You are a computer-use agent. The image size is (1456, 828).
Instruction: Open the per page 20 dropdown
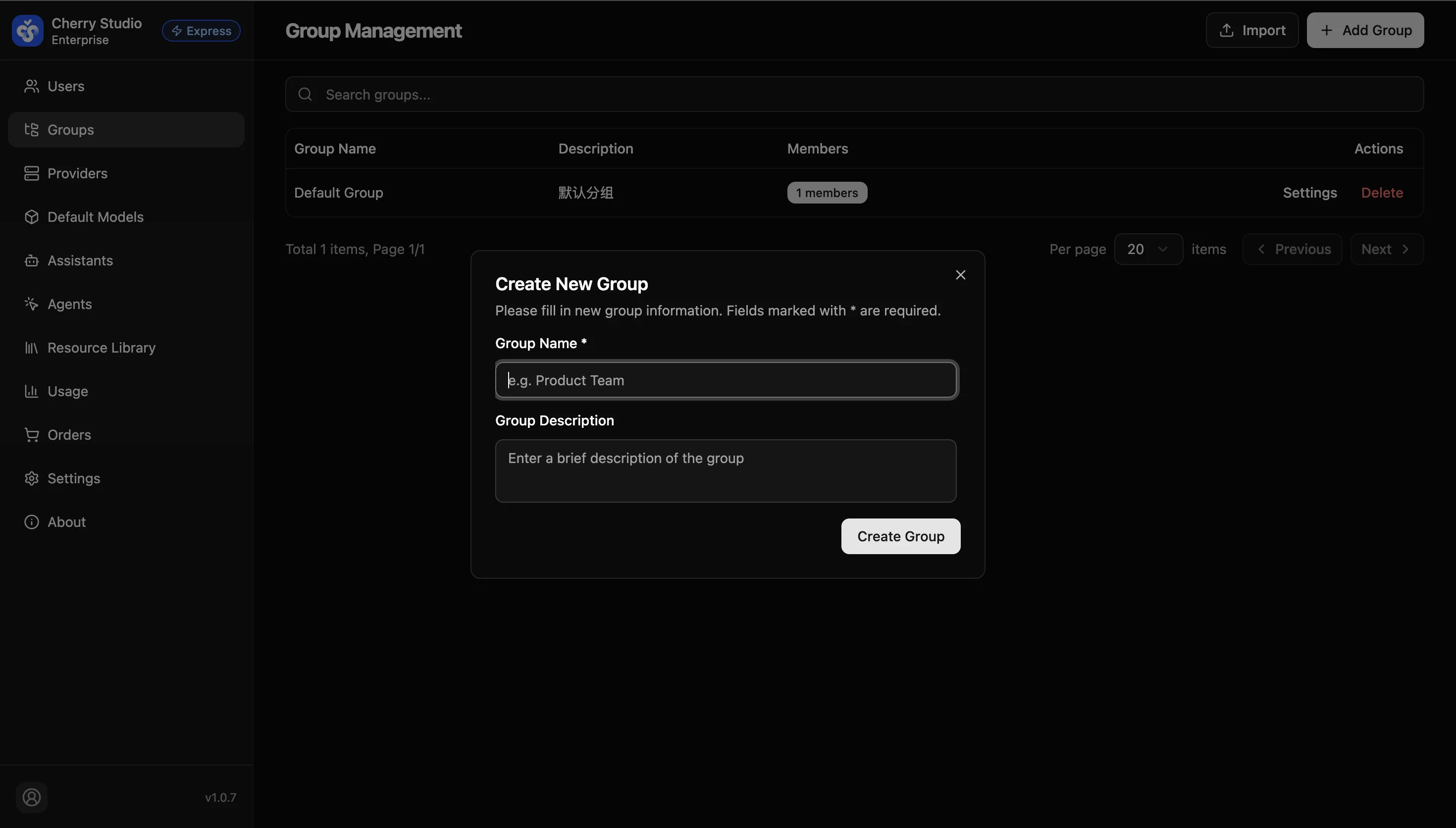coord(1148,249)
